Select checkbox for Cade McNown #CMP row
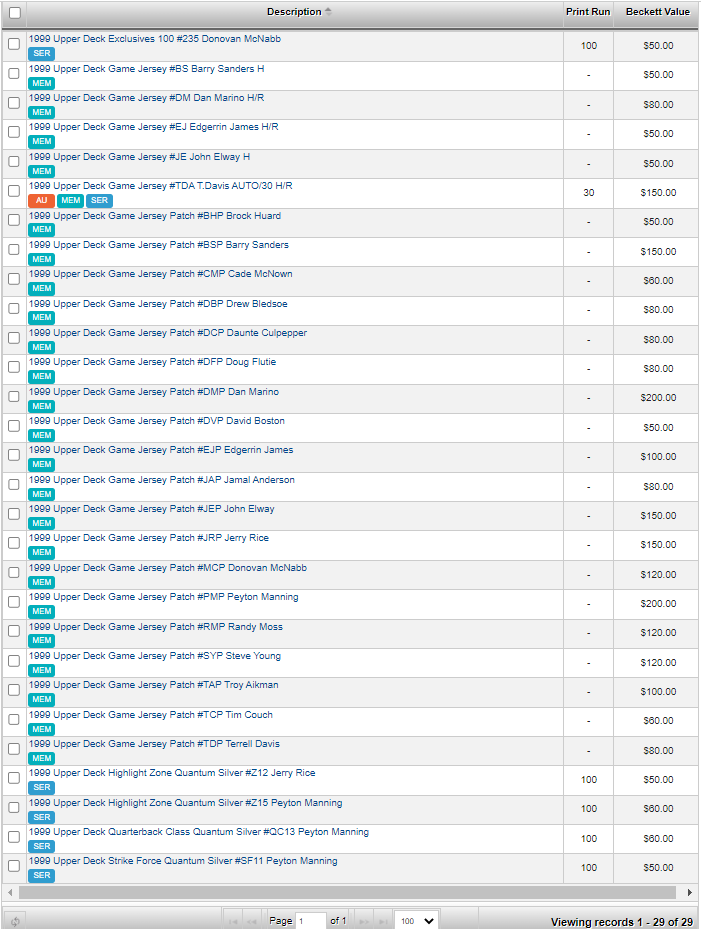Image resolution: width=701 pixels, height=929 pixels. 14,278
